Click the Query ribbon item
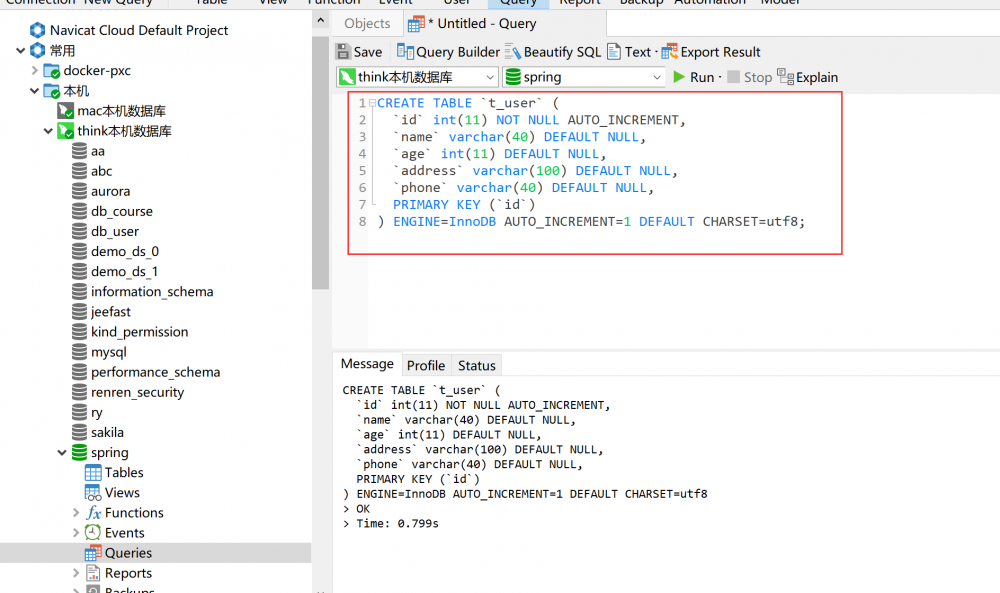This screenshot has height=593, width=1000. click(x=518, y=3)
